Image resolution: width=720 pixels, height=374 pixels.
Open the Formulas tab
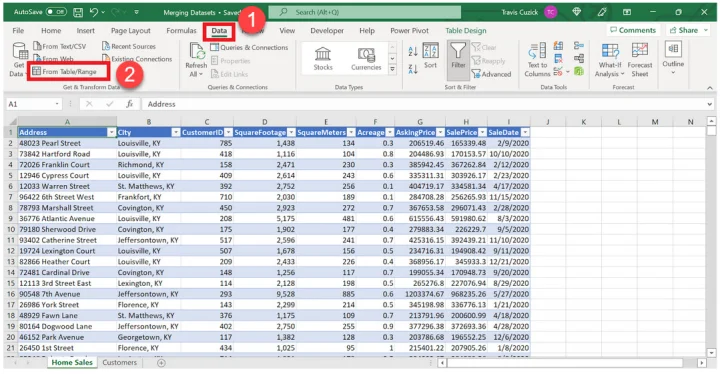[x=181, y=30]
